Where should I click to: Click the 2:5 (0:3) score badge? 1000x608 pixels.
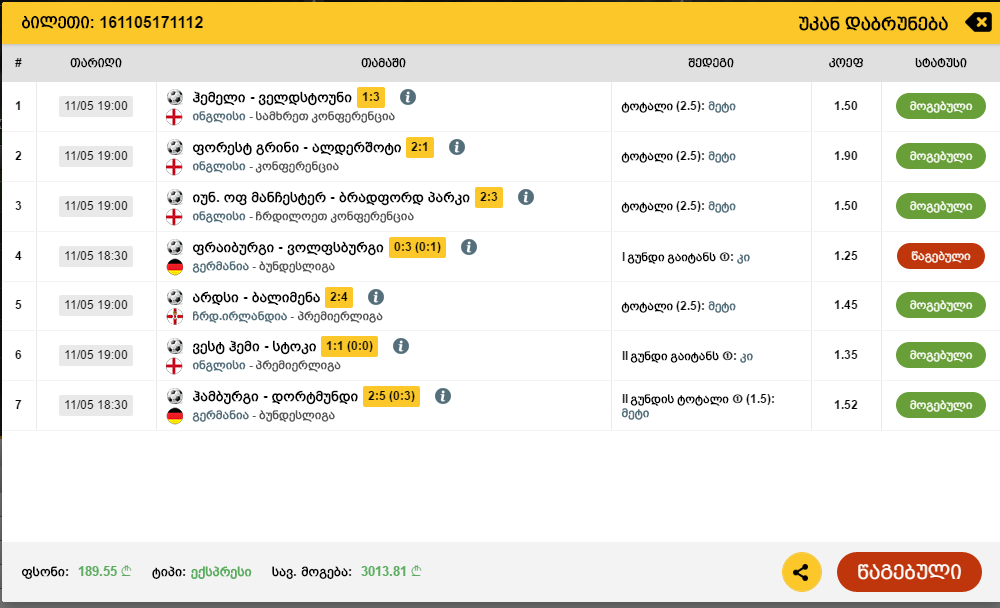(x=392, y=396)
